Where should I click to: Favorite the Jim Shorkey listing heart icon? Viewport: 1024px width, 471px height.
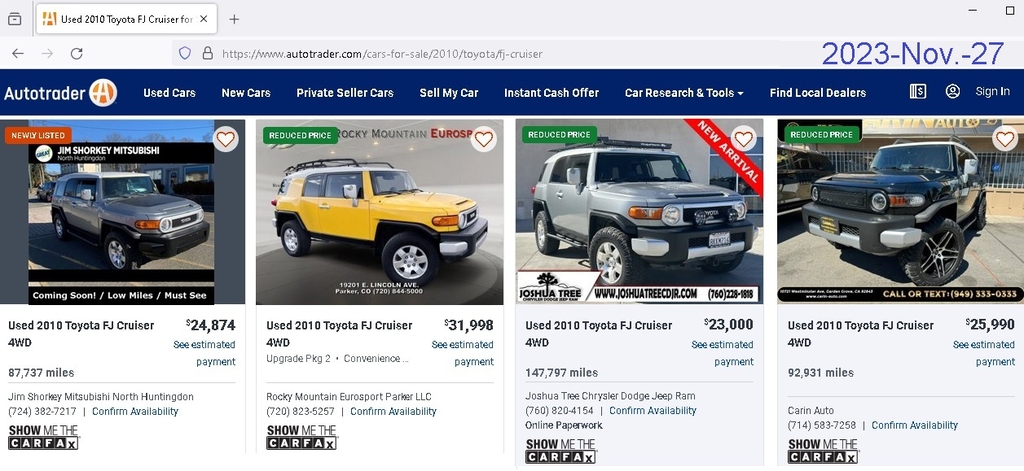coord(225,139)
